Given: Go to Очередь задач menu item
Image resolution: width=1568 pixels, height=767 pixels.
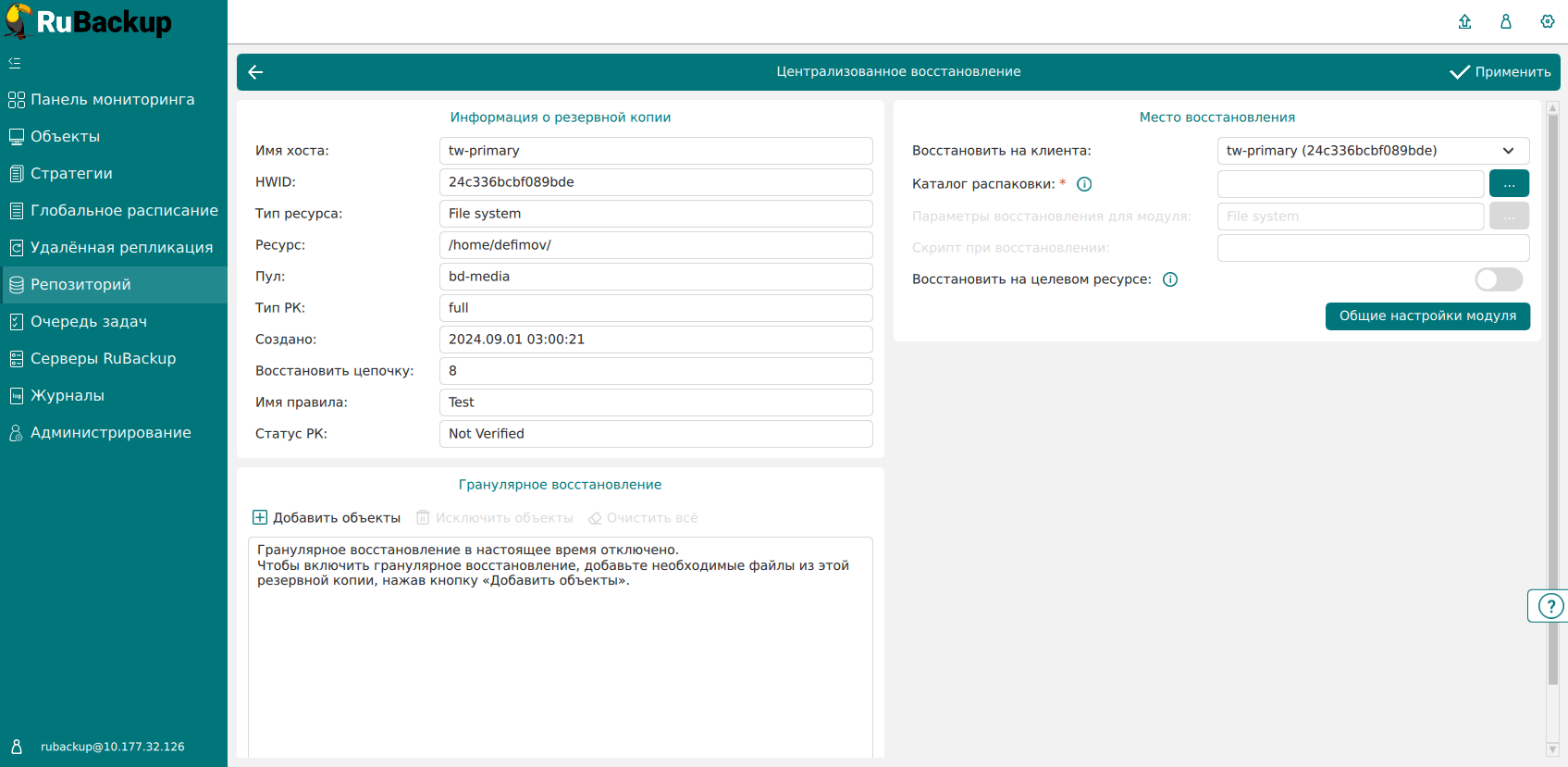Looking at the screenshot, I should tap(89, 322).
